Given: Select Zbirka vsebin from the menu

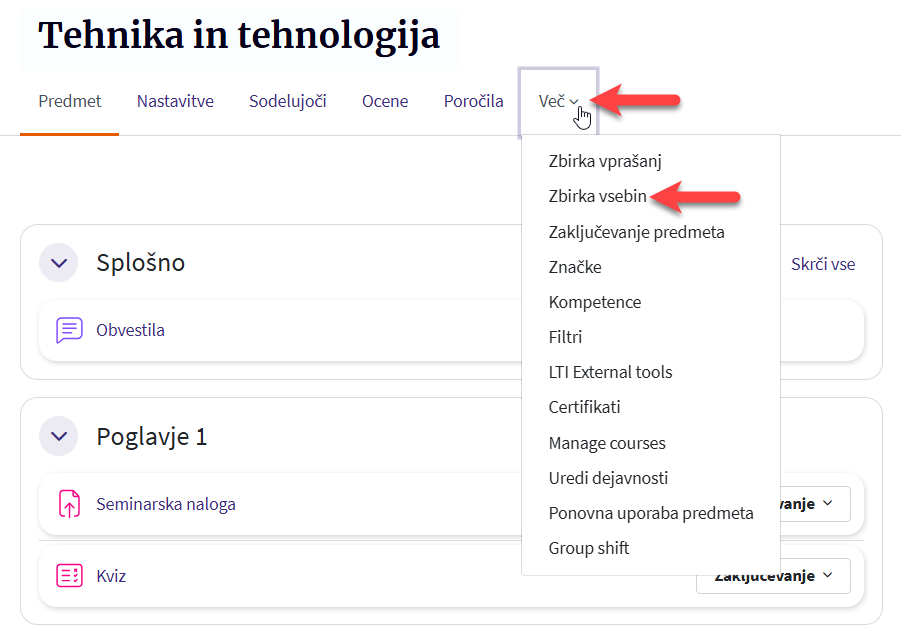Looking at the screenshot, I should click(598, 197).
